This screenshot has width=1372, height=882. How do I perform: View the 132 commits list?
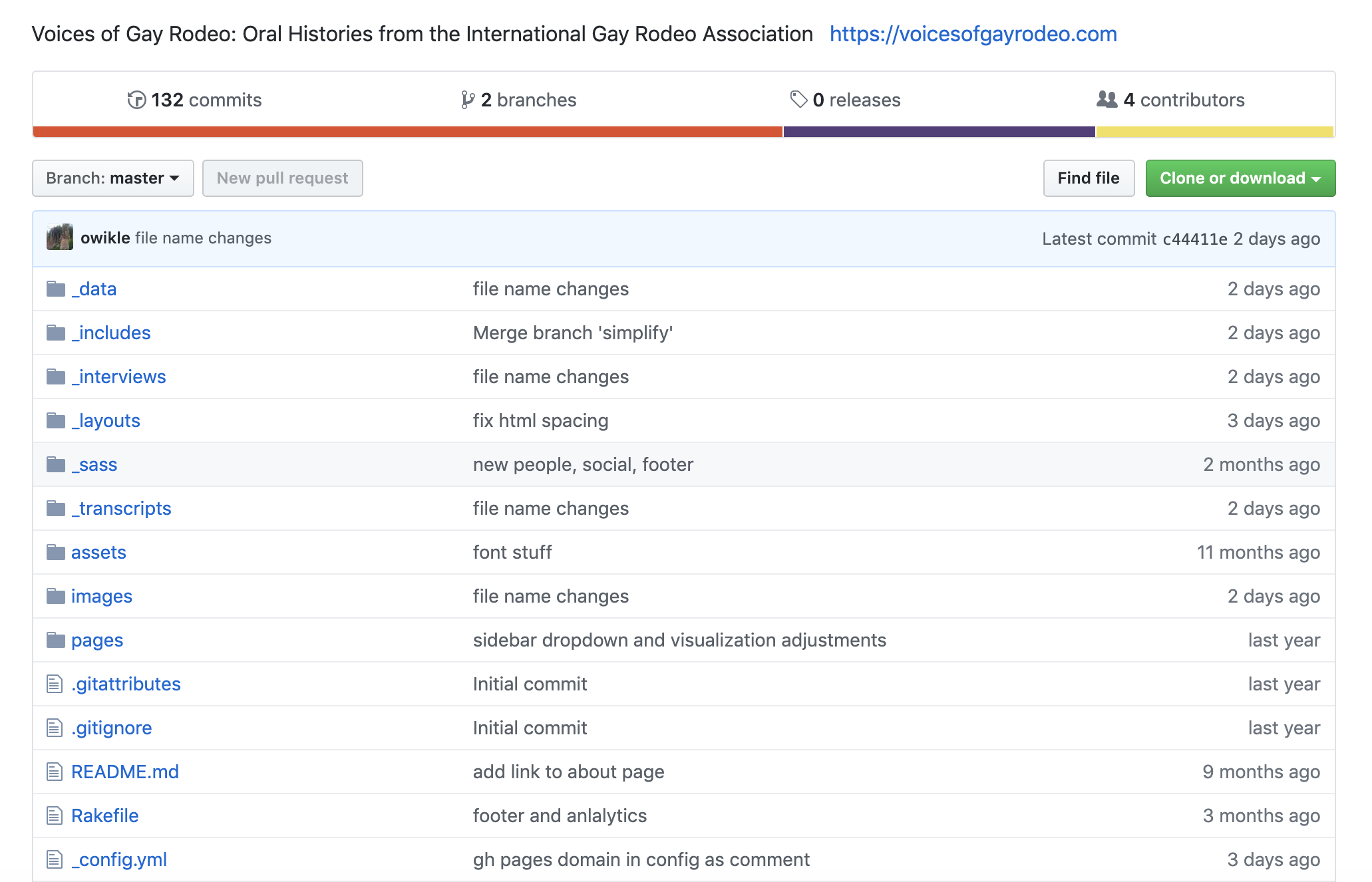coord(206,100)
